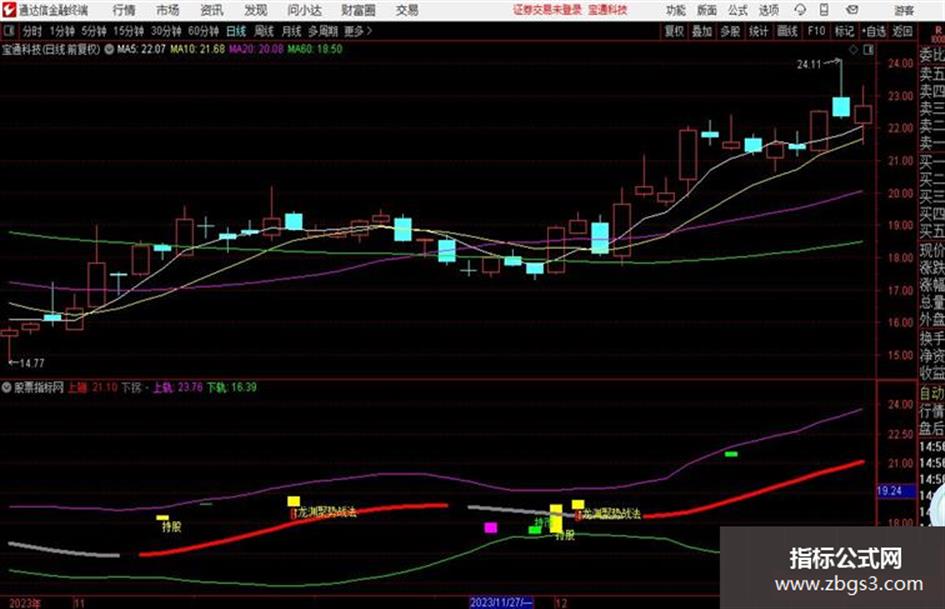The image size is (945, 609).
Task: Click the 下轨: 16.39 indicator value
Action: [232, 387]
